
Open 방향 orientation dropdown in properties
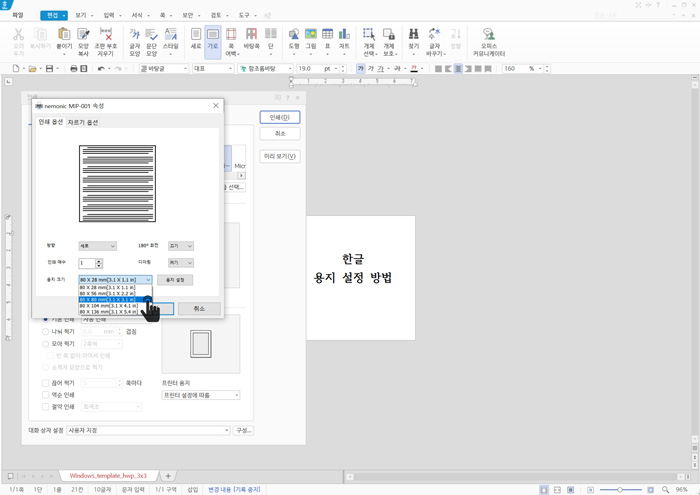pos(97,246)
